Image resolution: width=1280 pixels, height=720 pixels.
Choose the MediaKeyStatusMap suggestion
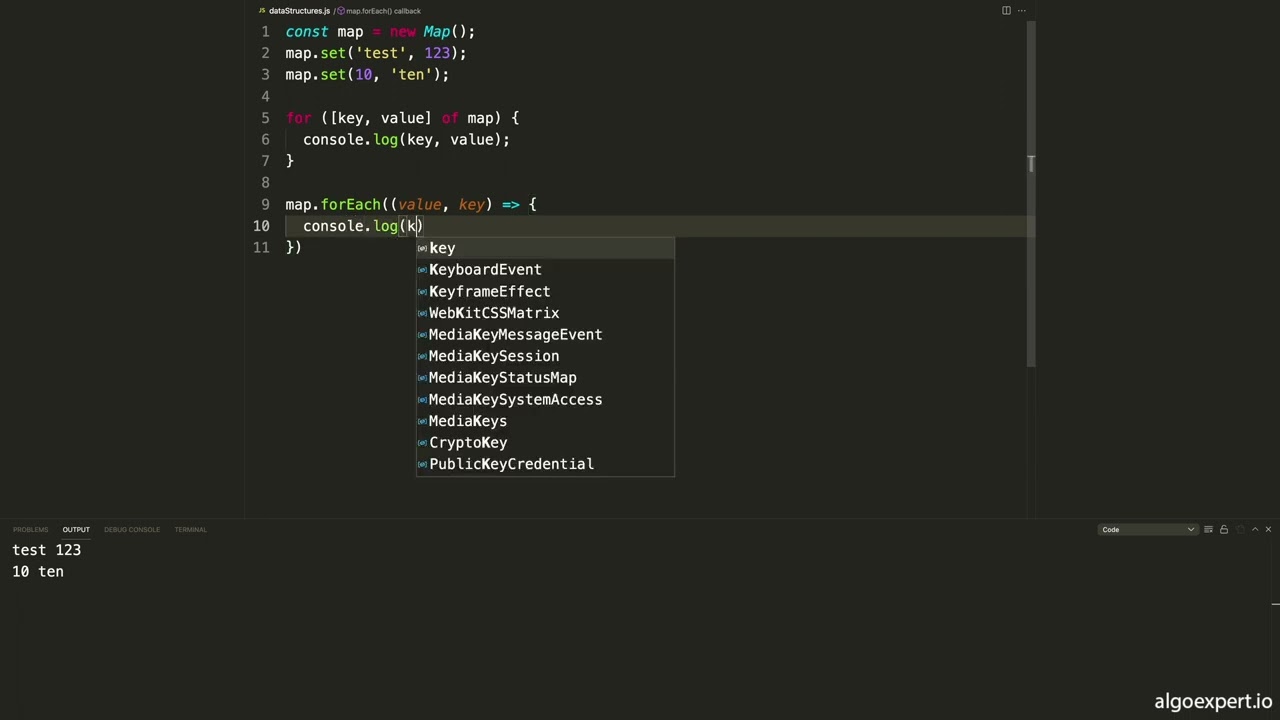point(545,377)
